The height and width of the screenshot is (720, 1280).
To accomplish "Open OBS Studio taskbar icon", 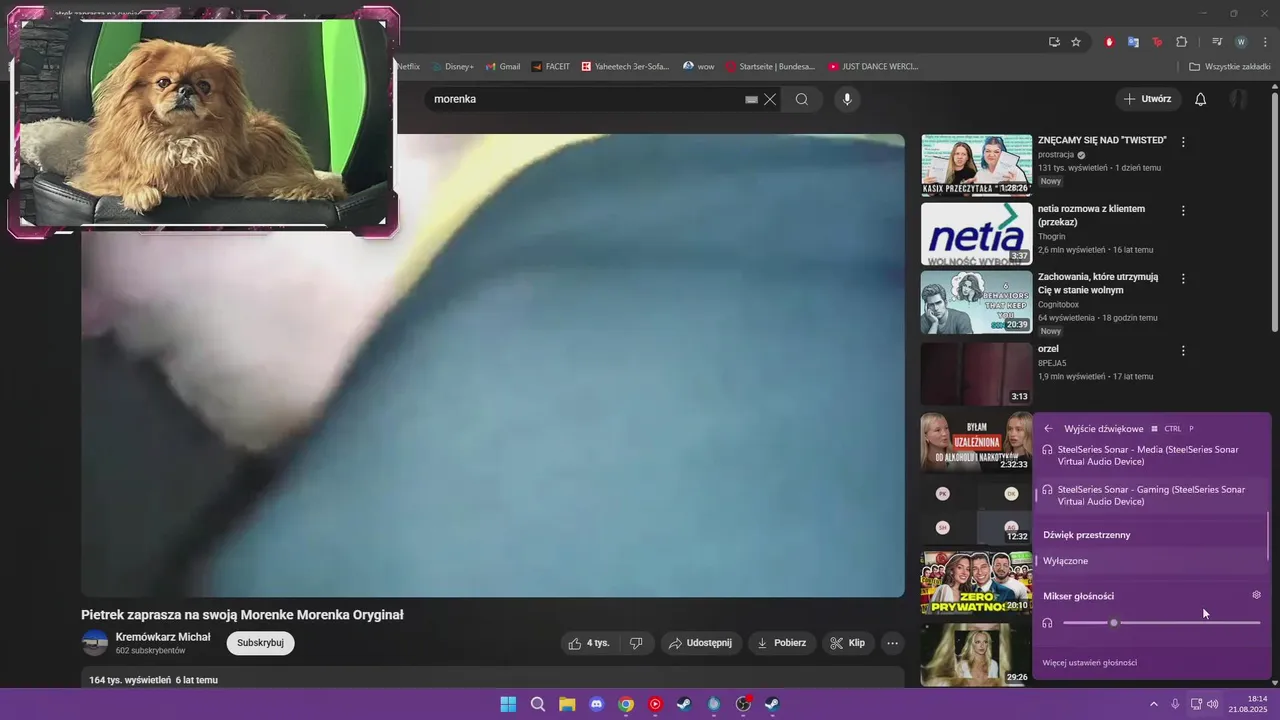I will 743,704.
